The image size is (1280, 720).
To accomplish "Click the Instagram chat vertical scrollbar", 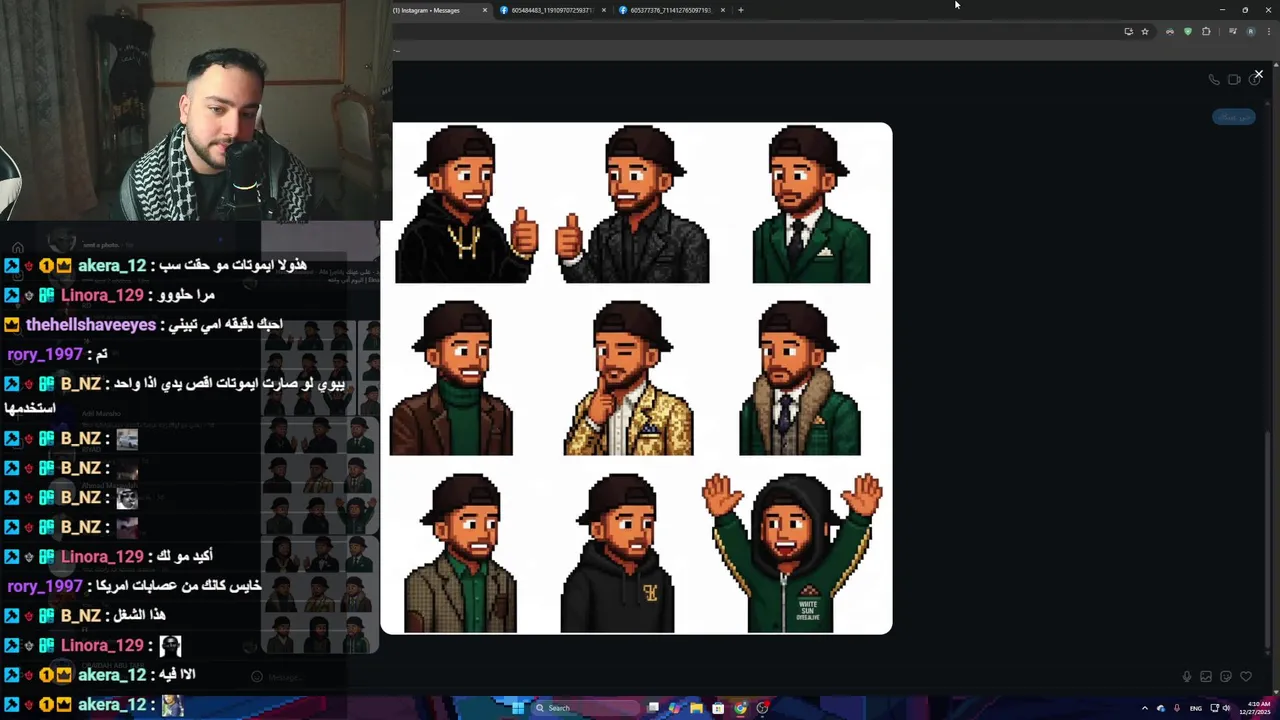I will click(1270, 540).
